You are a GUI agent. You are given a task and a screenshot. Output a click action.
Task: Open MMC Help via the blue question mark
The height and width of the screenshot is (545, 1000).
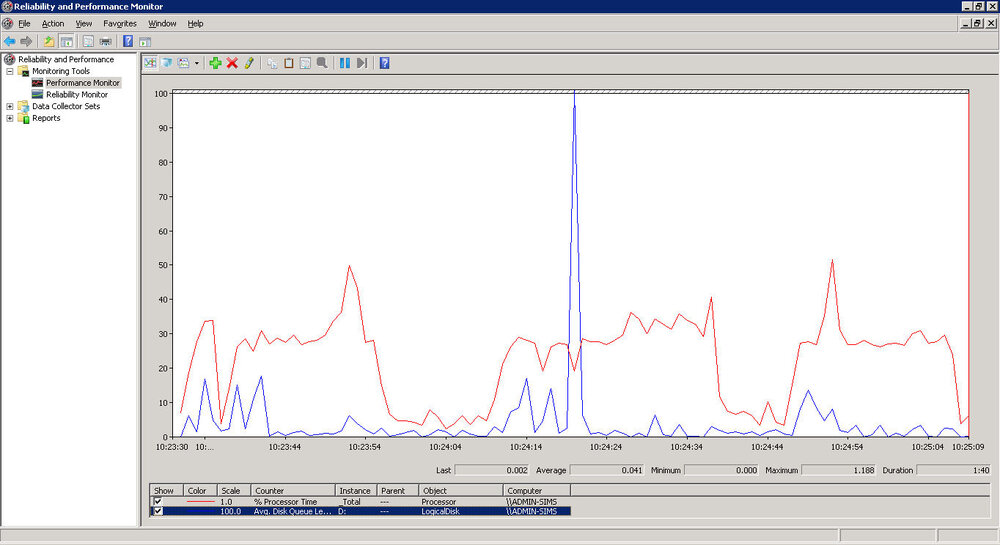click(128, 41)
